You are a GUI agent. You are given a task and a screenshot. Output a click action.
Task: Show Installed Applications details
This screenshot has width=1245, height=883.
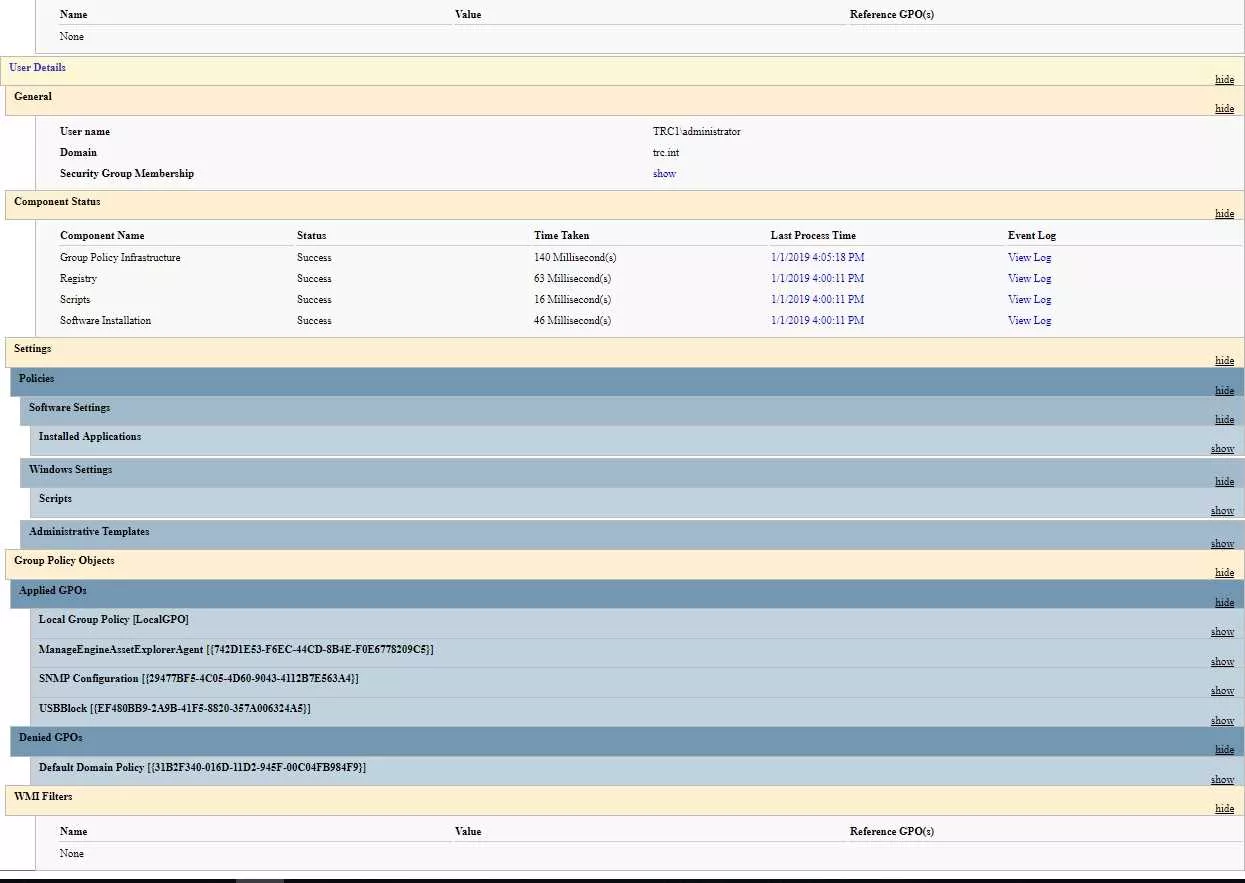(1222, 449)
